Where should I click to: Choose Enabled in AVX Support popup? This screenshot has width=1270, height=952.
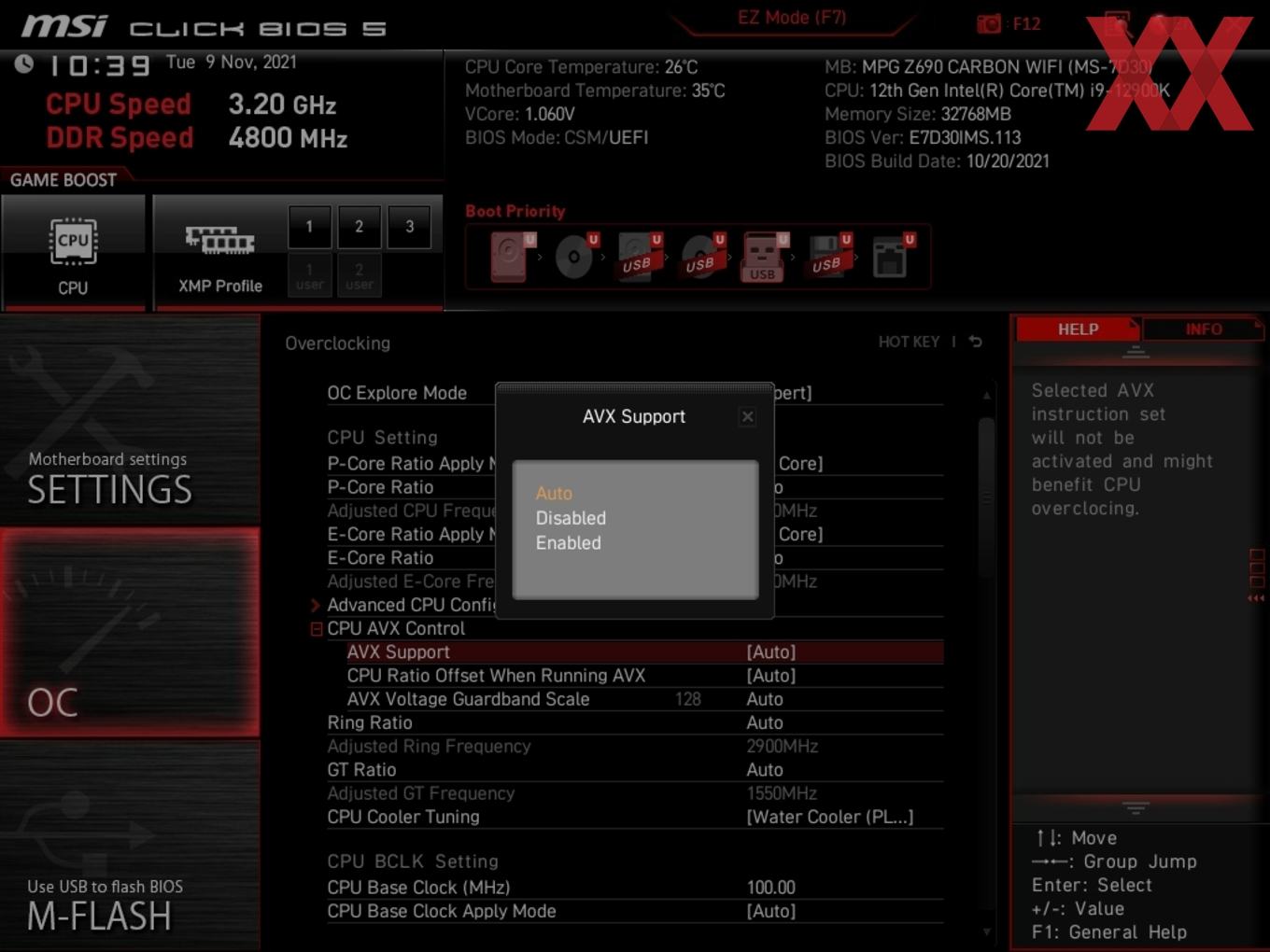(568, 542)
